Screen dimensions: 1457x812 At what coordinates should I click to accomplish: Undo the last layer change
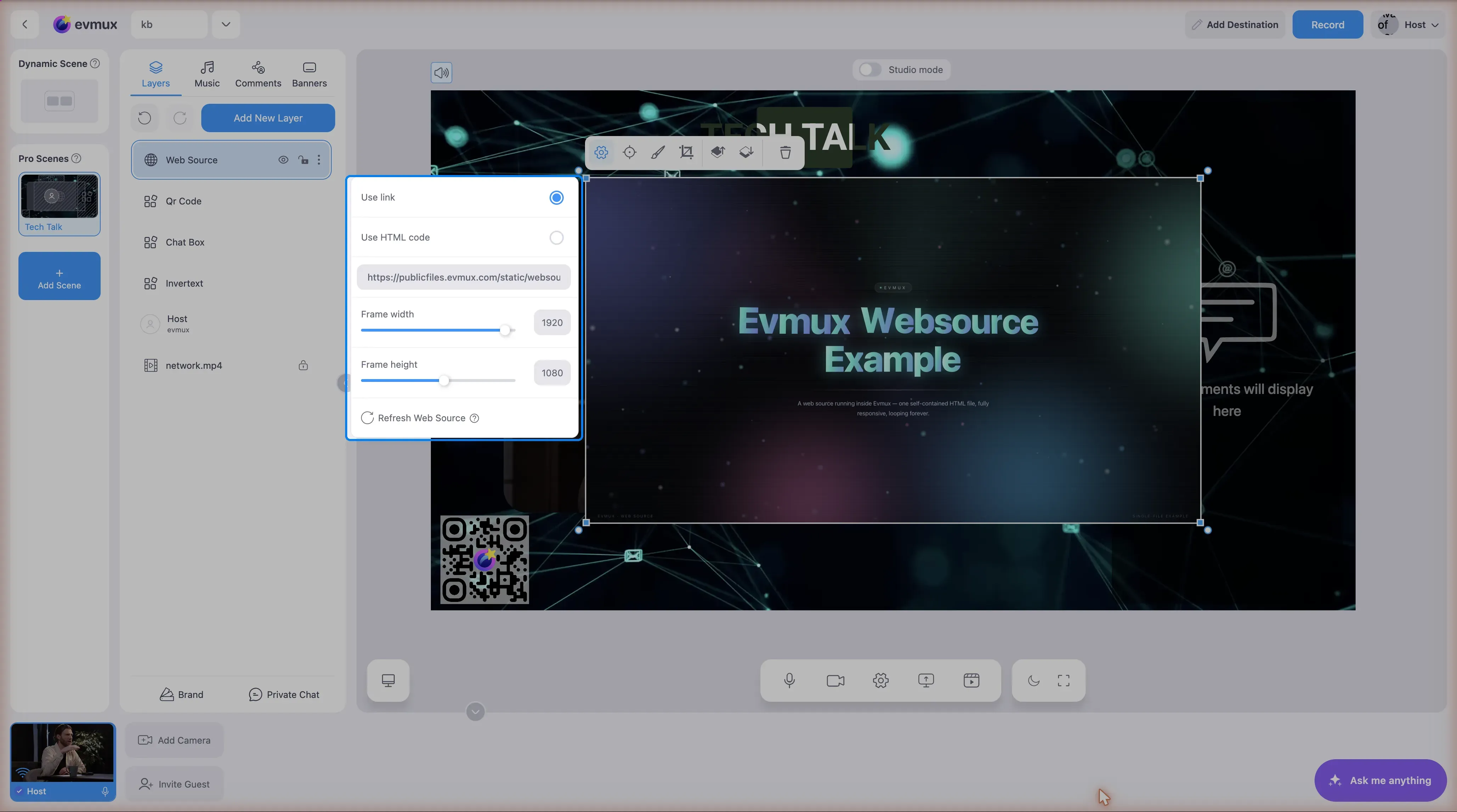(x=145, y=118)
